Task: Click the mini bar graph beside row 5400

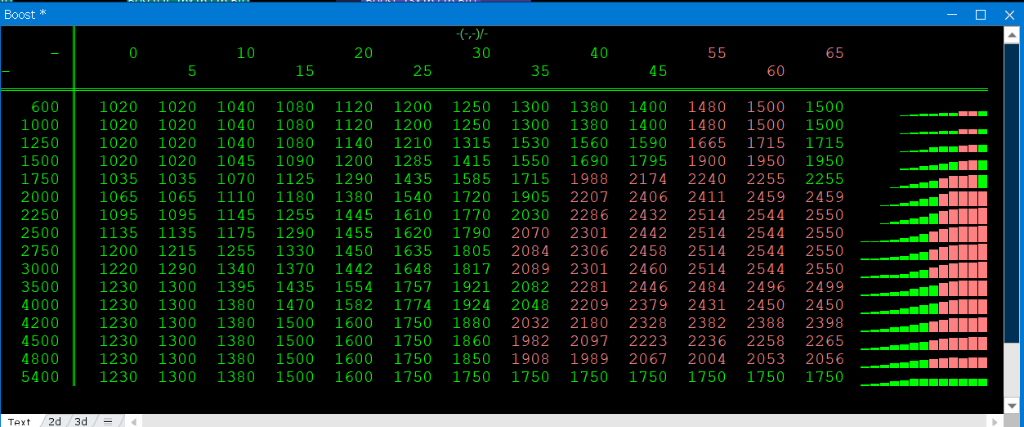Action: (x=924, y=381)
